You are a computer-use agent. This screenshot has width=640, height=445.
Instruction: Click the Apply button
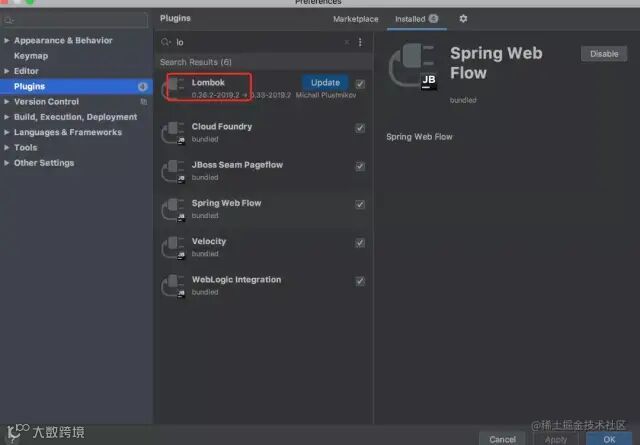(556, 439)
